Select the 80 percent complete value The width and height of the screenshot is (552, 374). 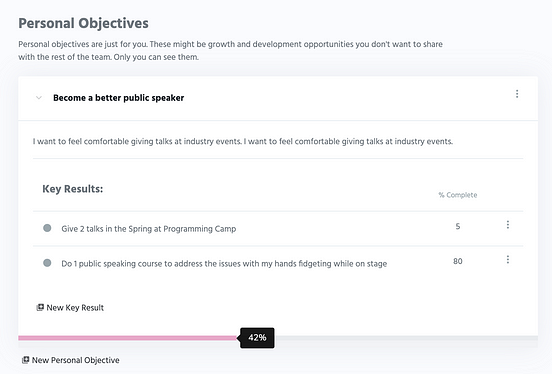click(458, 261)
